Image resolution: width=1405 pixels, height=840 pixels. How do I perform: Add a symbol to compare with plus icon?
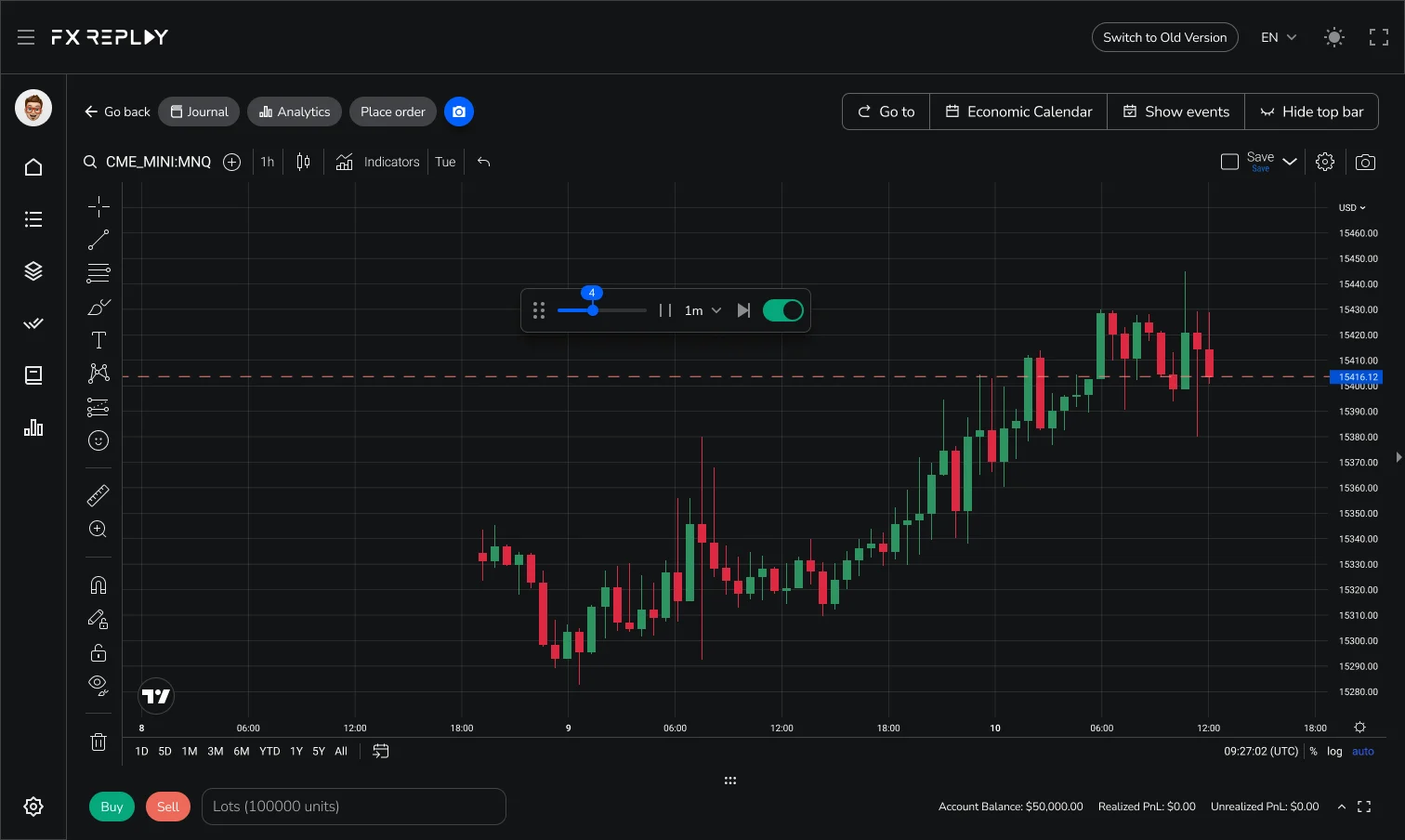[232, 162]
